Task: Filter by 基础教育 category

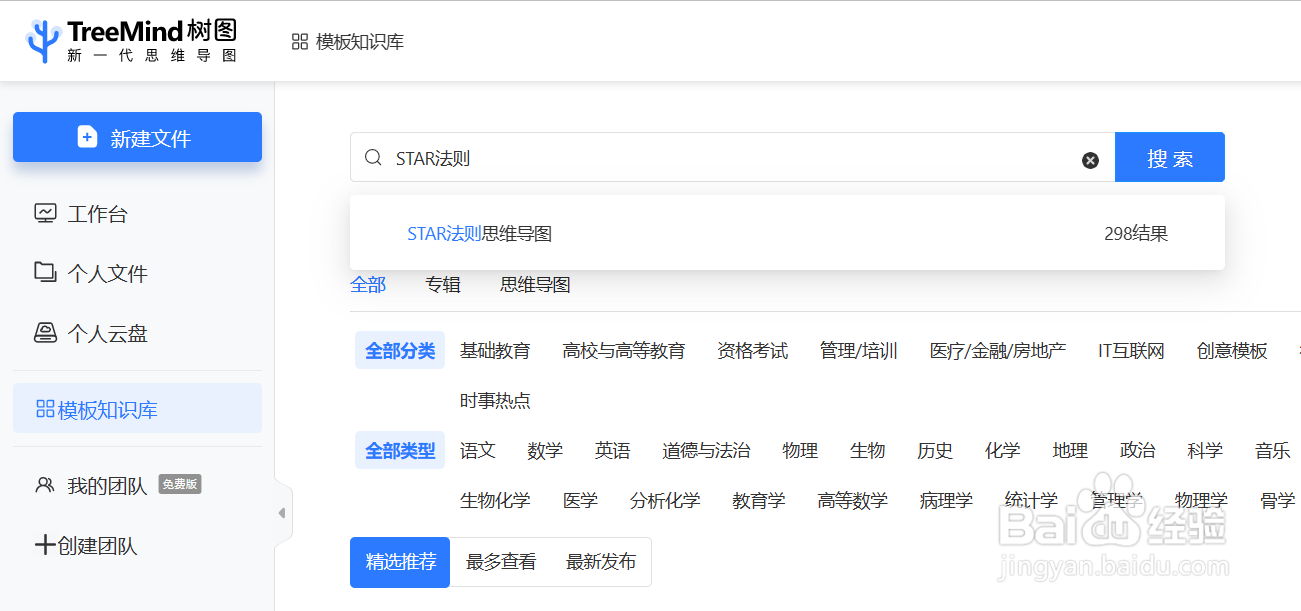Action: click(x=495, y=351)
